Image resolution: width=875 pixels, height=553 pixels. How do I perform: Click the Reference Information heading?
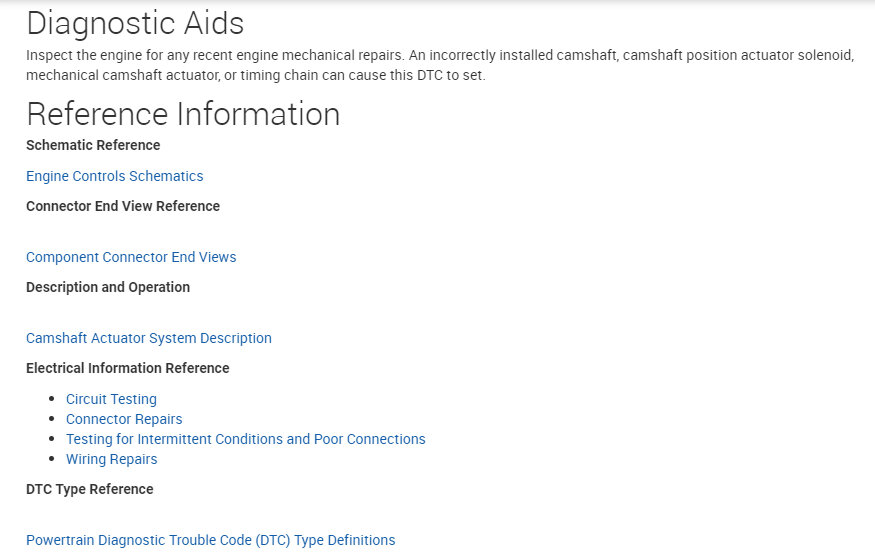click(x=183, y=114)
